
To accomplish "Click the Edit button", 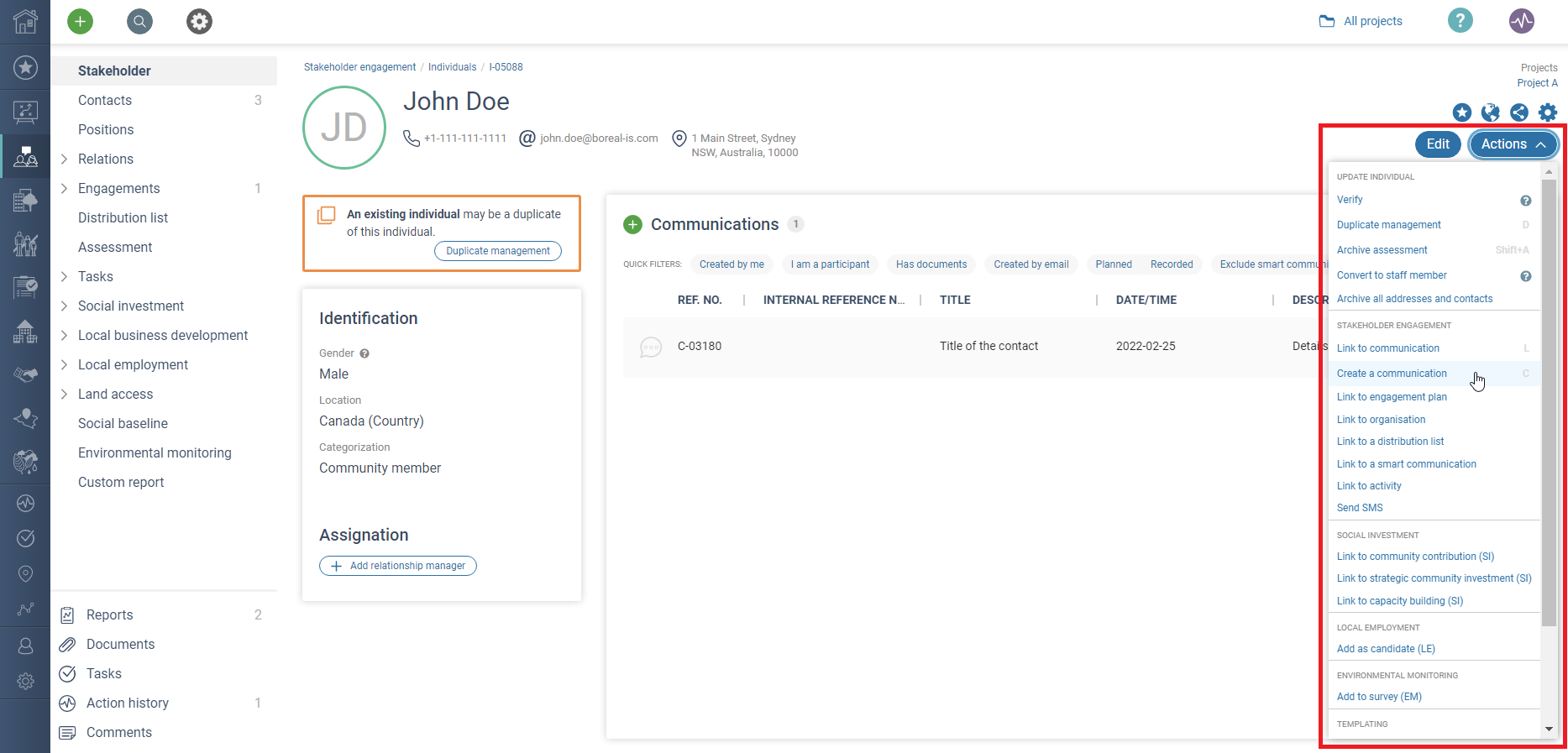I will (x=1438, y=144).
